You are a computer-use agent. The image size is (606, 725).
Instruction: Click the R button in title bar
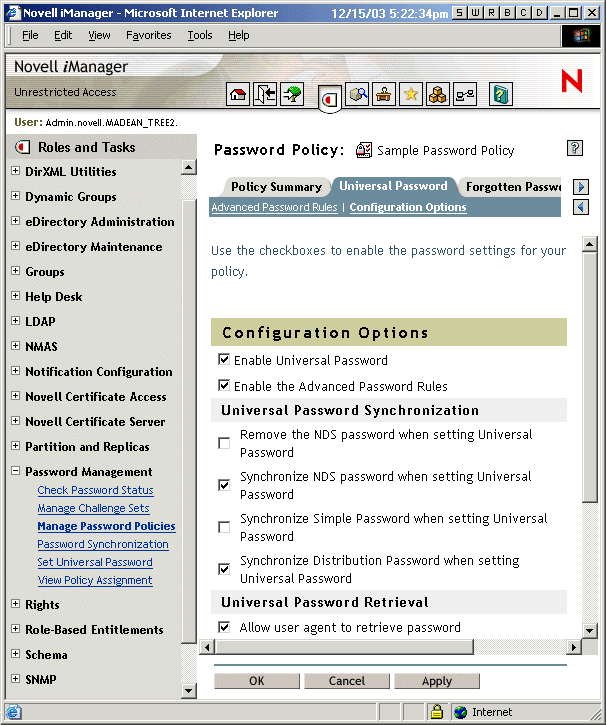pos(491,12)
